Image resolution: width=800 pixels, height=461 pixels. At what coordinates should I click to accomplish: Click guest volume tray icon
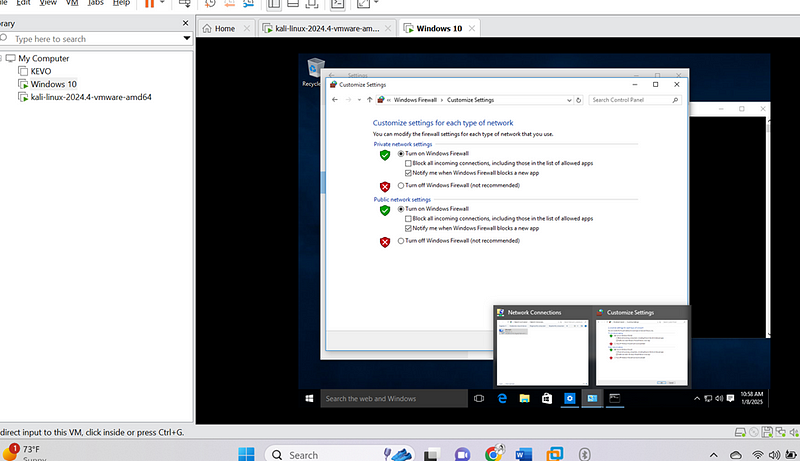(x=719, y=398)
